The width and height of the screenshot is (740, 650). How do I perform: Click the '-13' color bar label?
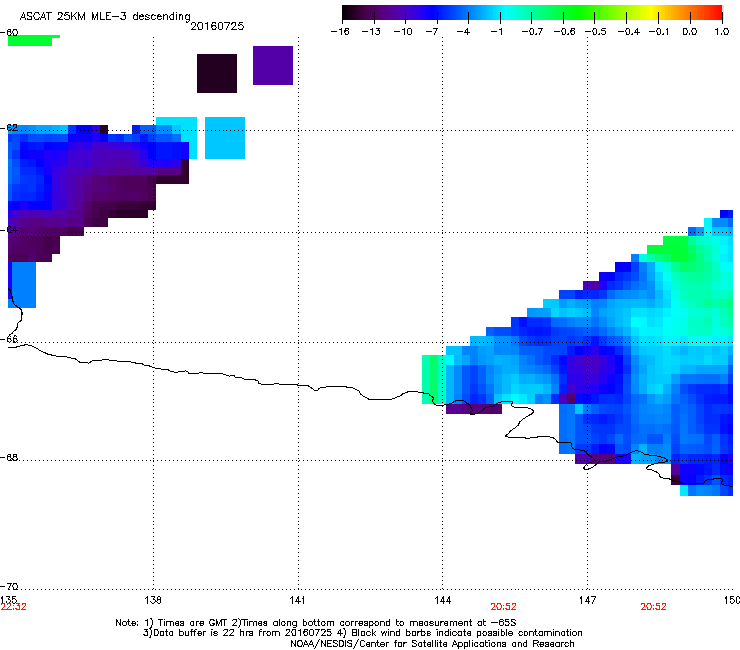371,32
